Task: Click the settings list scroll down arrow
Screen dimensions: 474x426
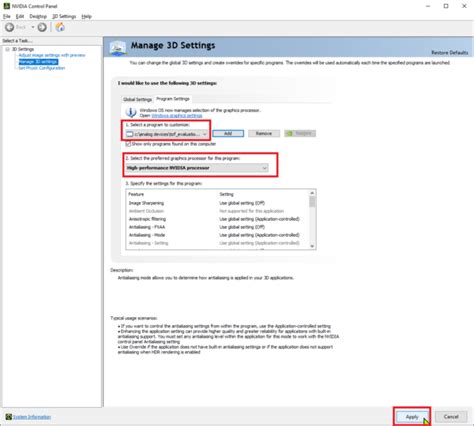Action: pyautogui.click(x=312, y=246)
